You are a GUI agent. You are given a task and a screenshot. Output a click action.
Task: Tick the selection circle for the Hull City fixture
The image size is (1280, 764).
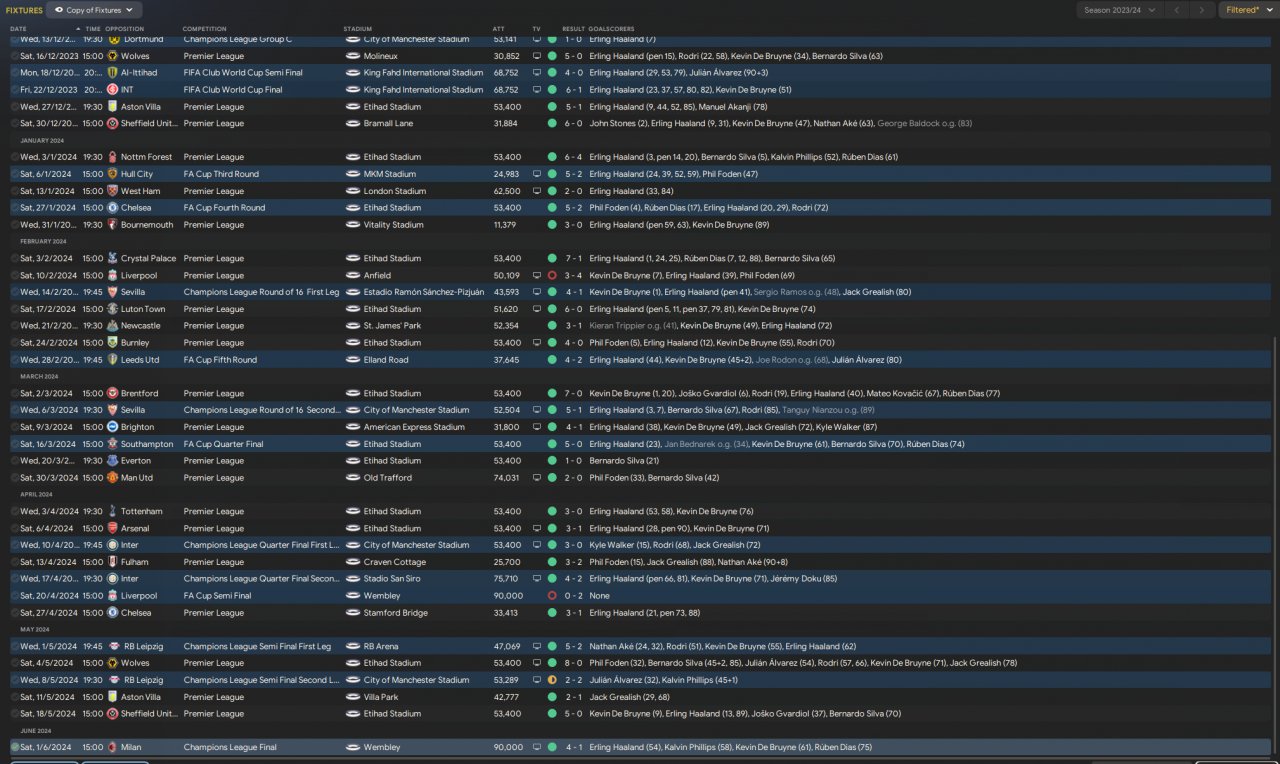pos(14,174)
